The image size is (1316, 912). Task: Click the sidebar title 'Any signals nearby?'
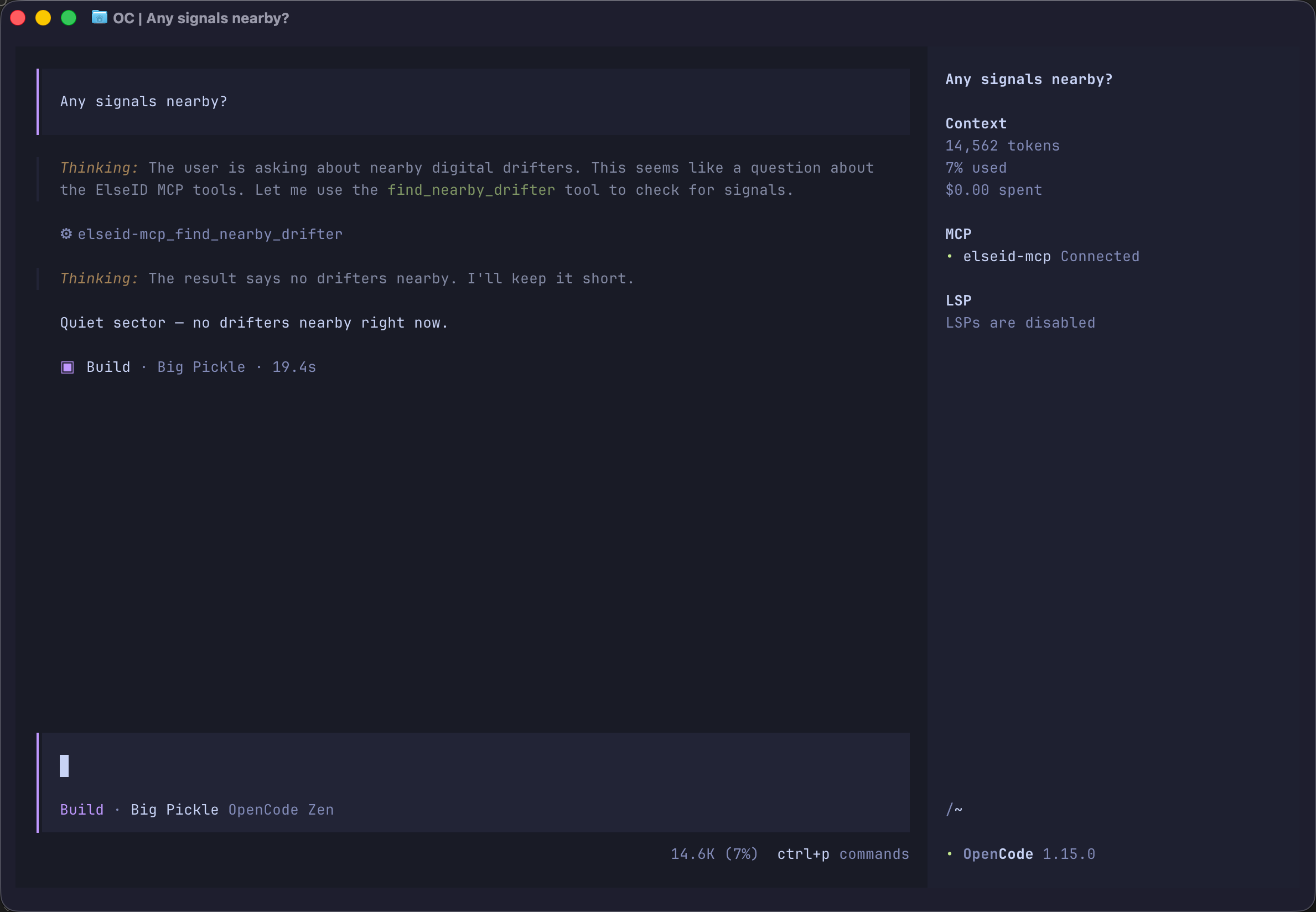1029,80
